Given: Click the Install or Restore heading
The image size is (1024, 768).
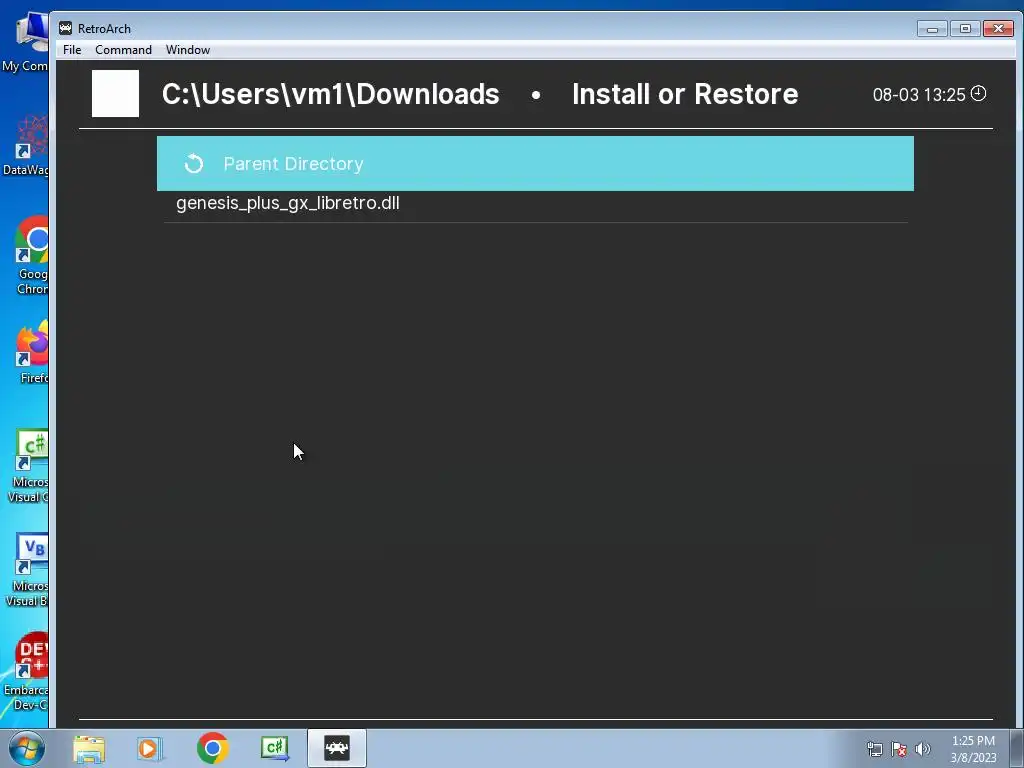Looking at the screenshot, I should (685, 94).
